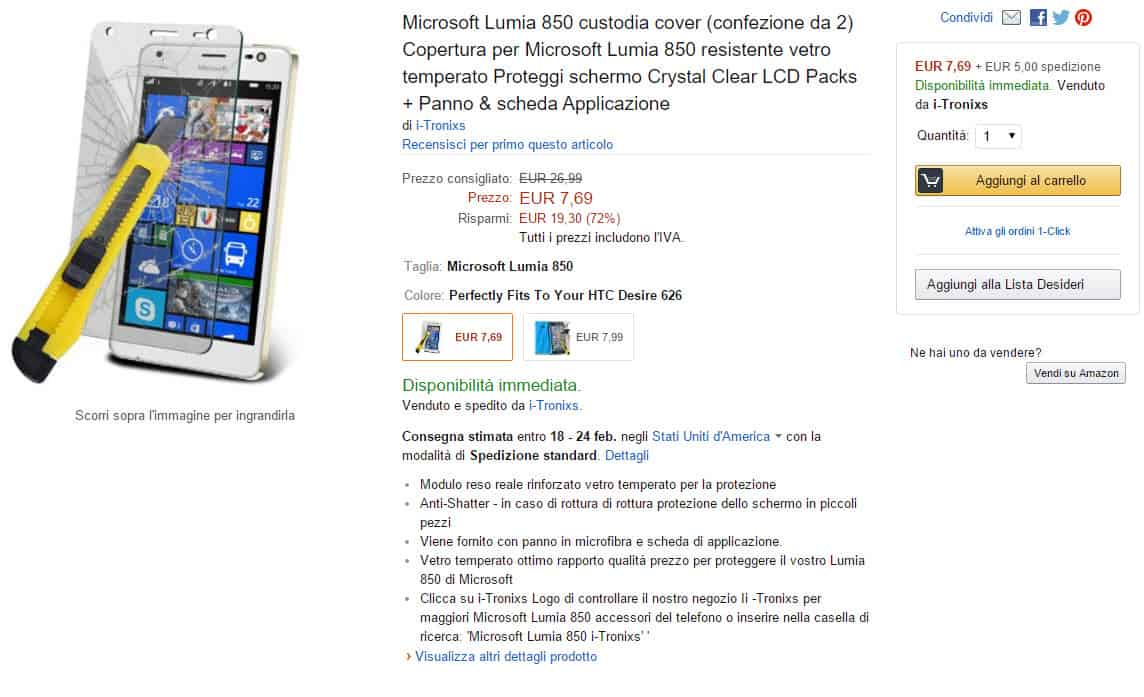Expand Stati Uniti d'America delivery location
This screenshot has width=1144, height=697.
[x=711, y=437]
